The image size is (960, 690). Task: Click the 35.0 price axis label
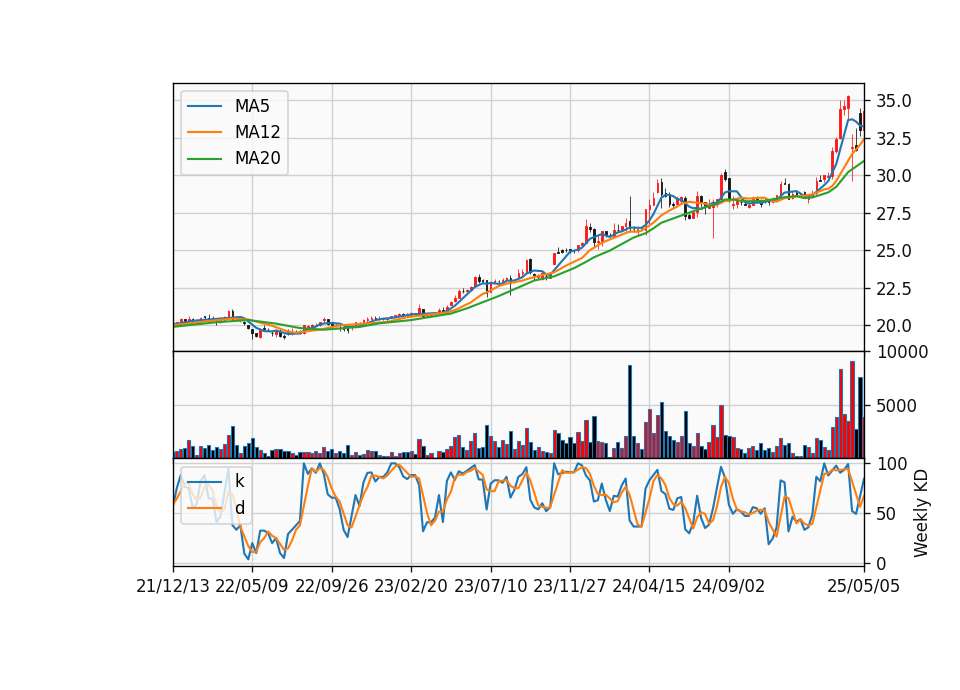point(893,101)
